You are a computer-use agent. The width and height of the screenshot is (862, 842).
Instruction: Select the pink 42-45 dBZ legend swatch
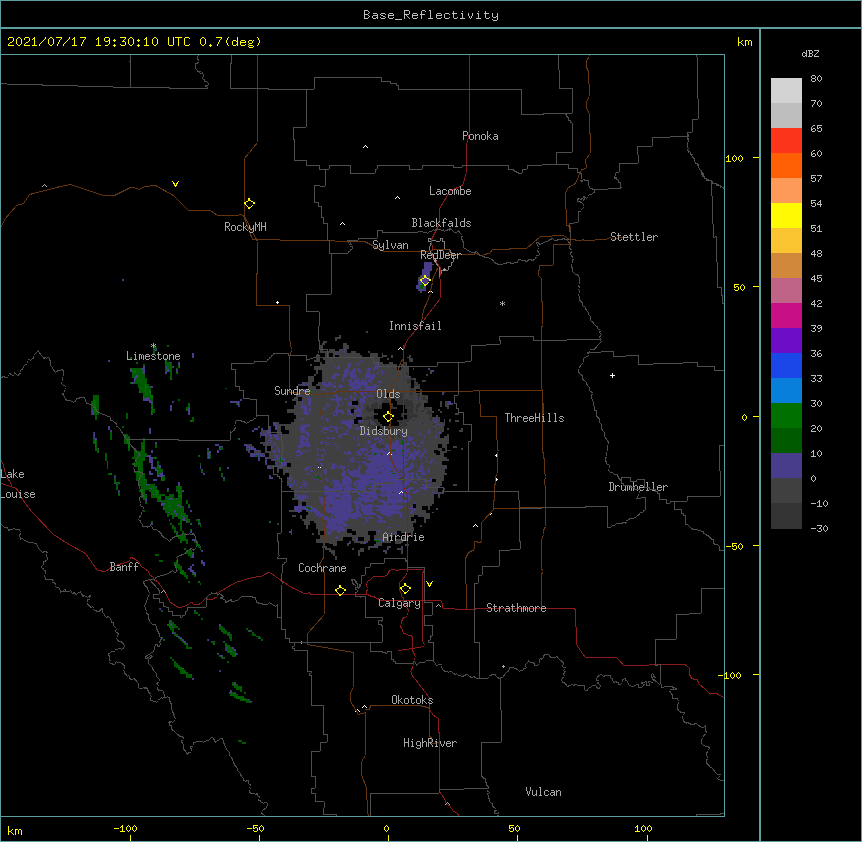click(x=786, y=290)
